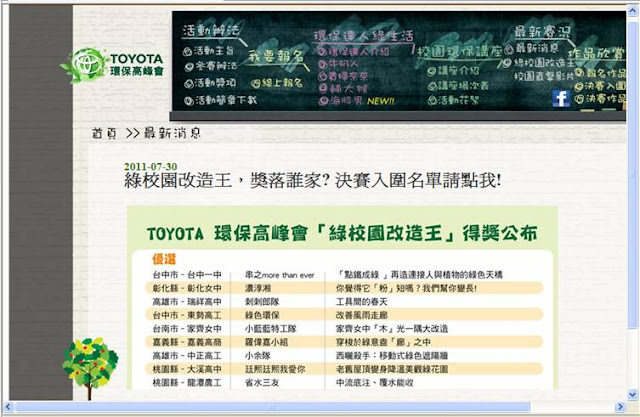The height and width of the screenshot is (417, 640).
Task: Click team name 綠色環保
Action: [x=262, y=315]
